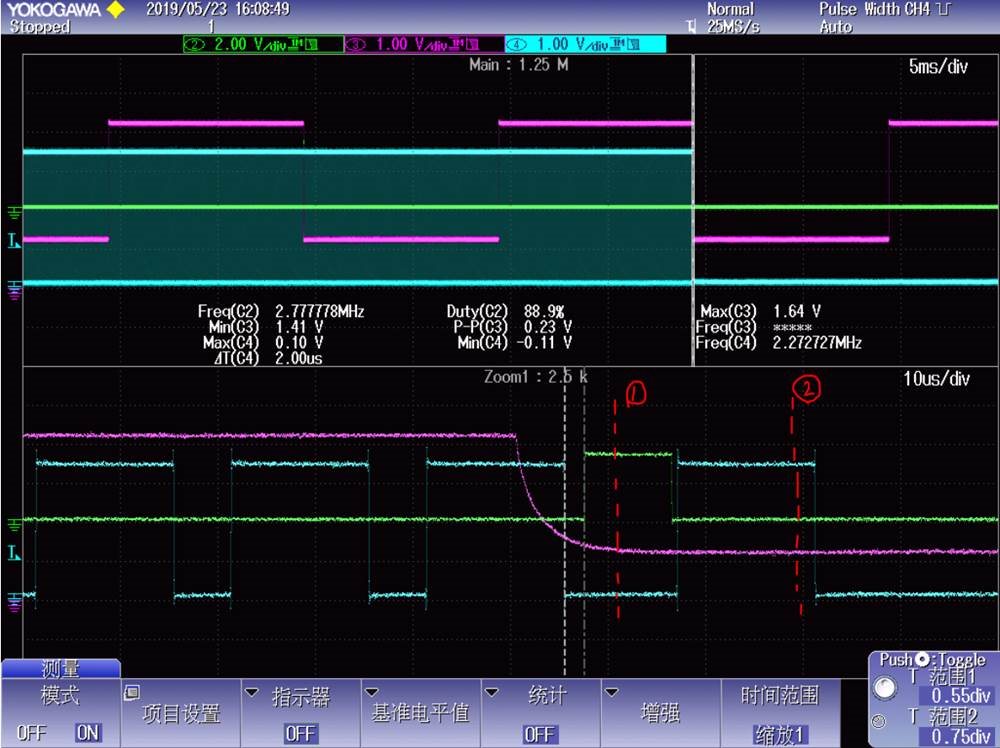Turn 模式 measurement mode ON
Screen dimensions: 1000x748
pyautogui.click(x=87, y=733)
